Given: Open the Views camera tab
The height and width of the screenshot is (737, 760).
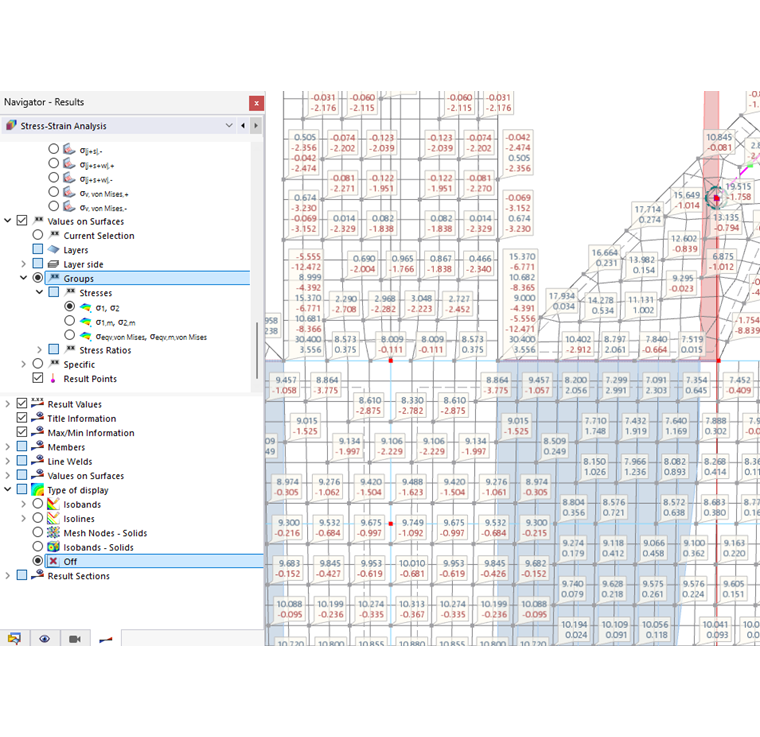Looking at the screenshot, I should click(x=75, y=639).
